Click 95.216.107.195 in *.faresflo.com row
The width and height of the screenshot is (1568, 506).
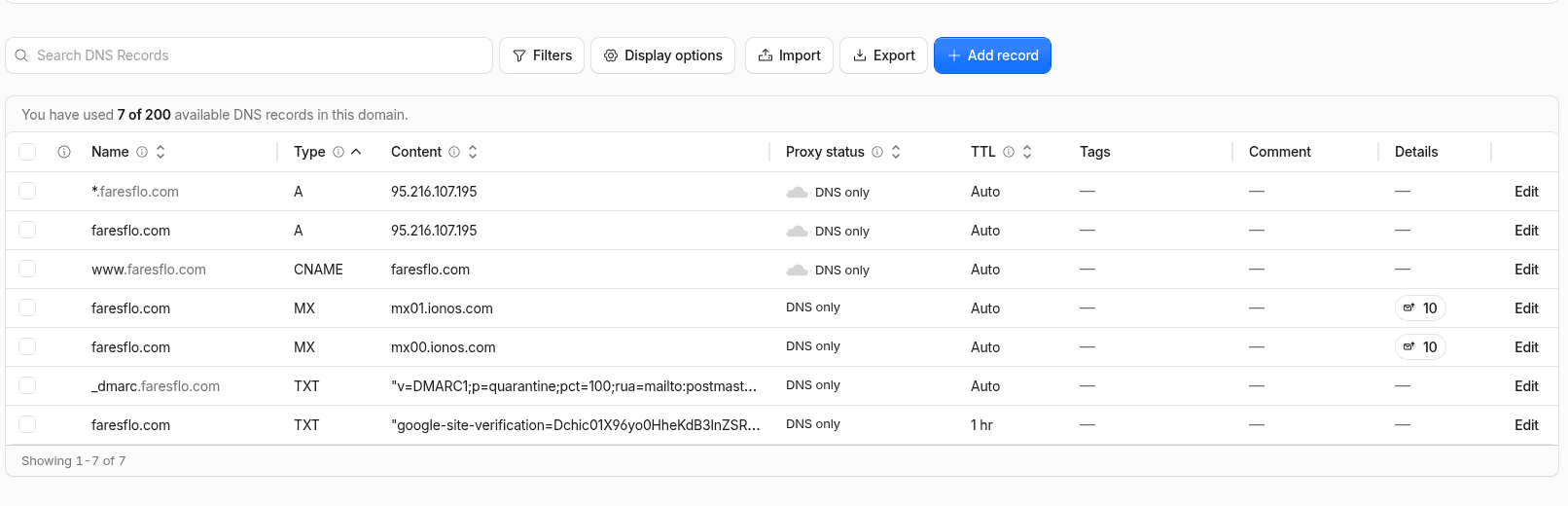(434, 192)
